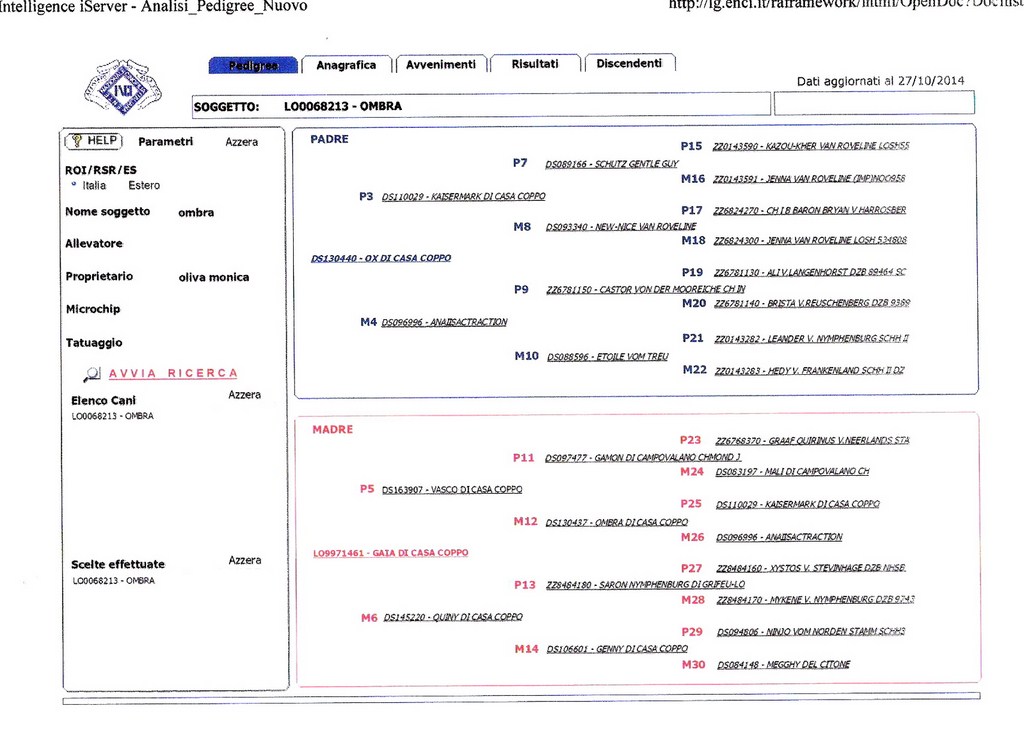Select LO0068213 - OMBRA under Elenco Cani
Viewport: 1024px width, 740px height.
coord(112,415)
